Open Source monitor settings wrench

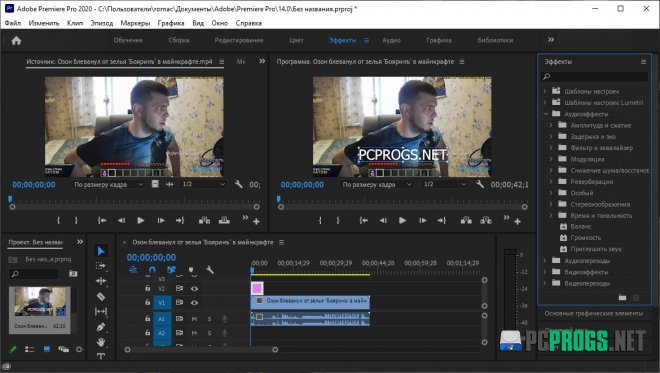pos(239,184)
